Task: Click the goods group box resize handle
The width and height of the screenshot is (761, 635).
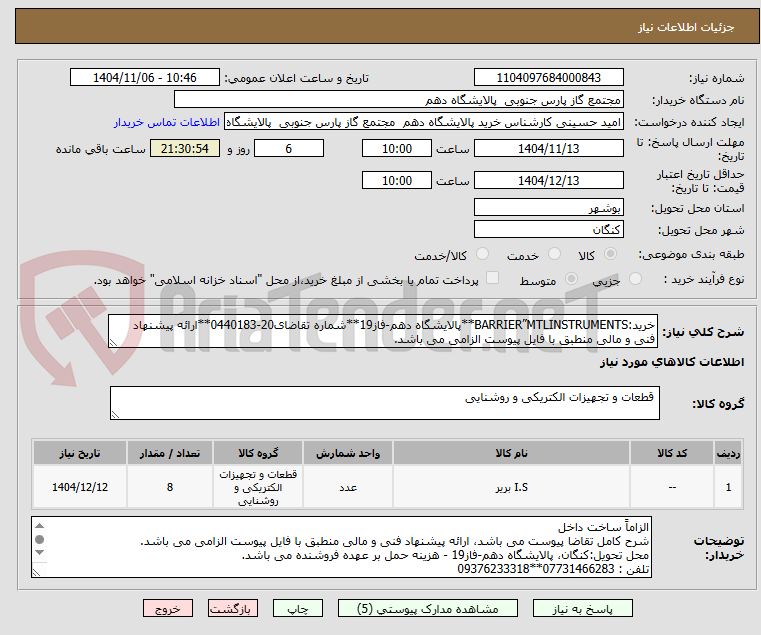Action: click(x=115, y=415)
